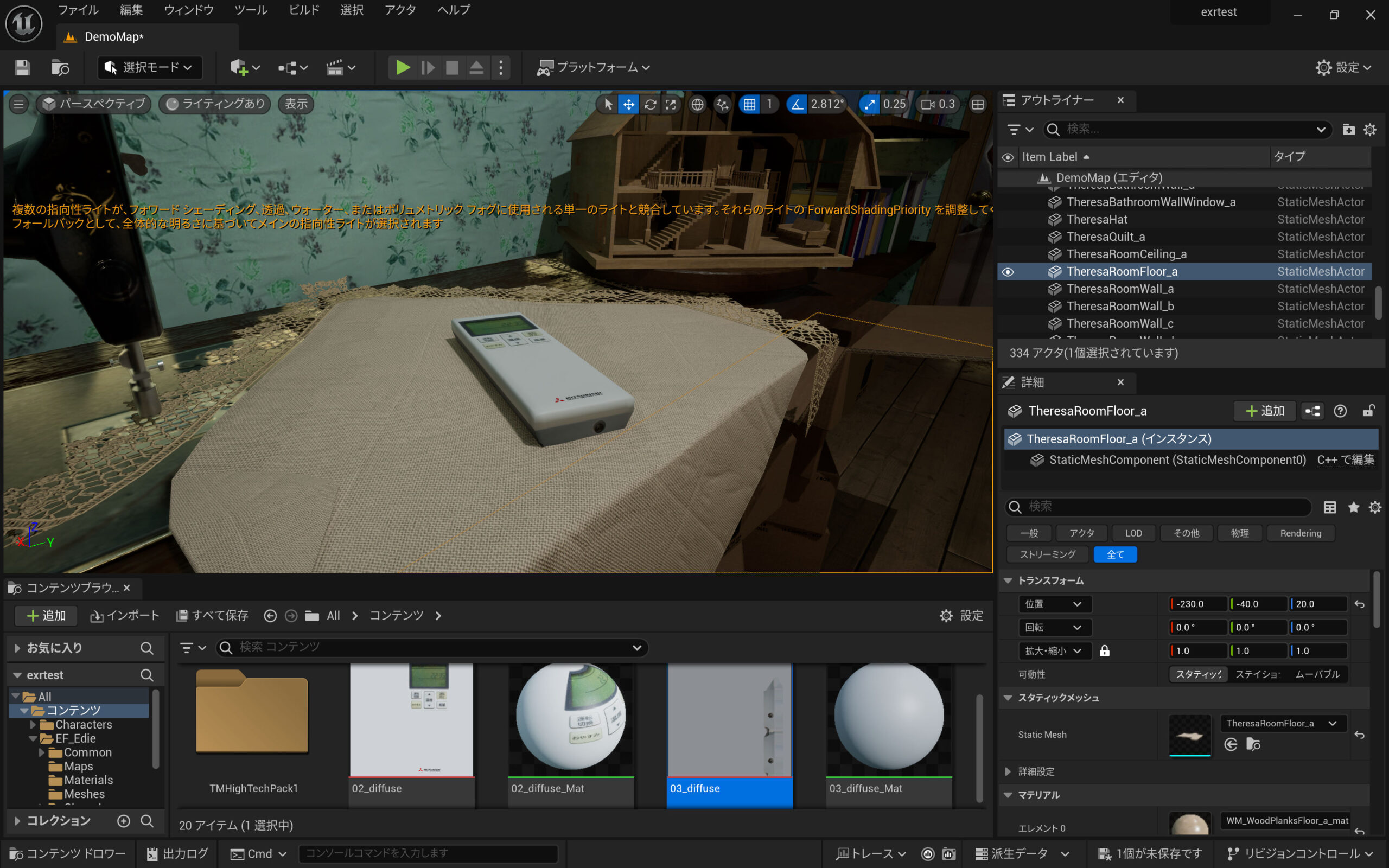Toggle grid snapping in viewport toolbar
Viewport: 1389px width, 868px height.
click(749, 104)
